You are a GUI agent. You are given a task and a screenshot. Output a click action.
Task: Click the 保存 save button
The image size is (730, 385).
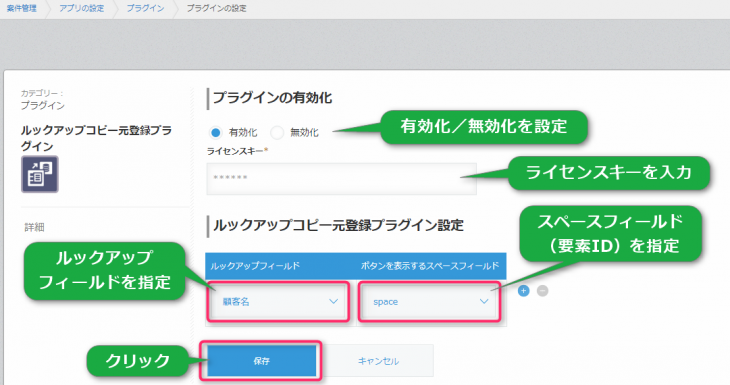coord(262,361)
